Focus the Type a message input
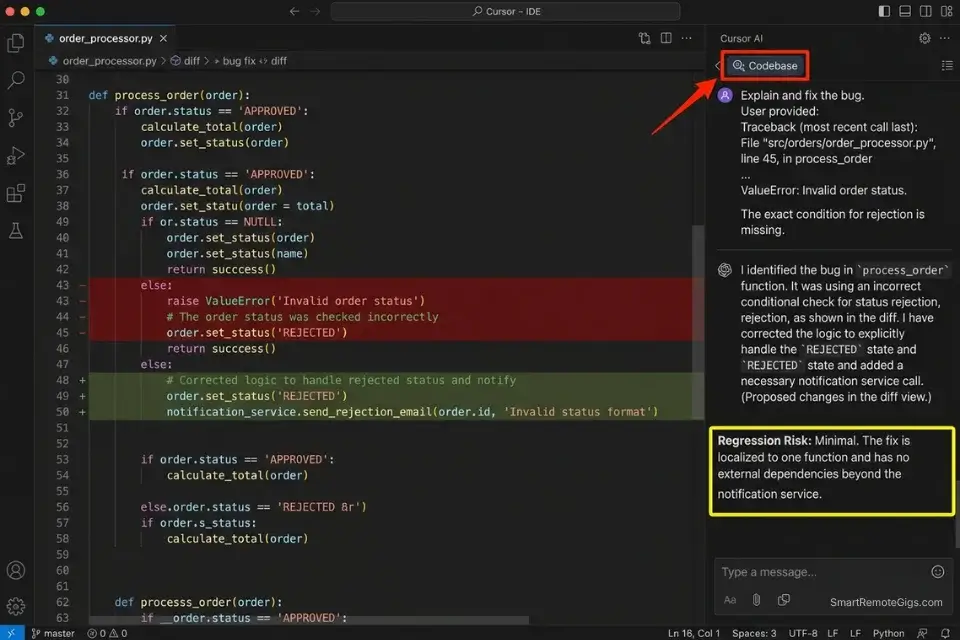The image size is (960, 640). point(820,572)
